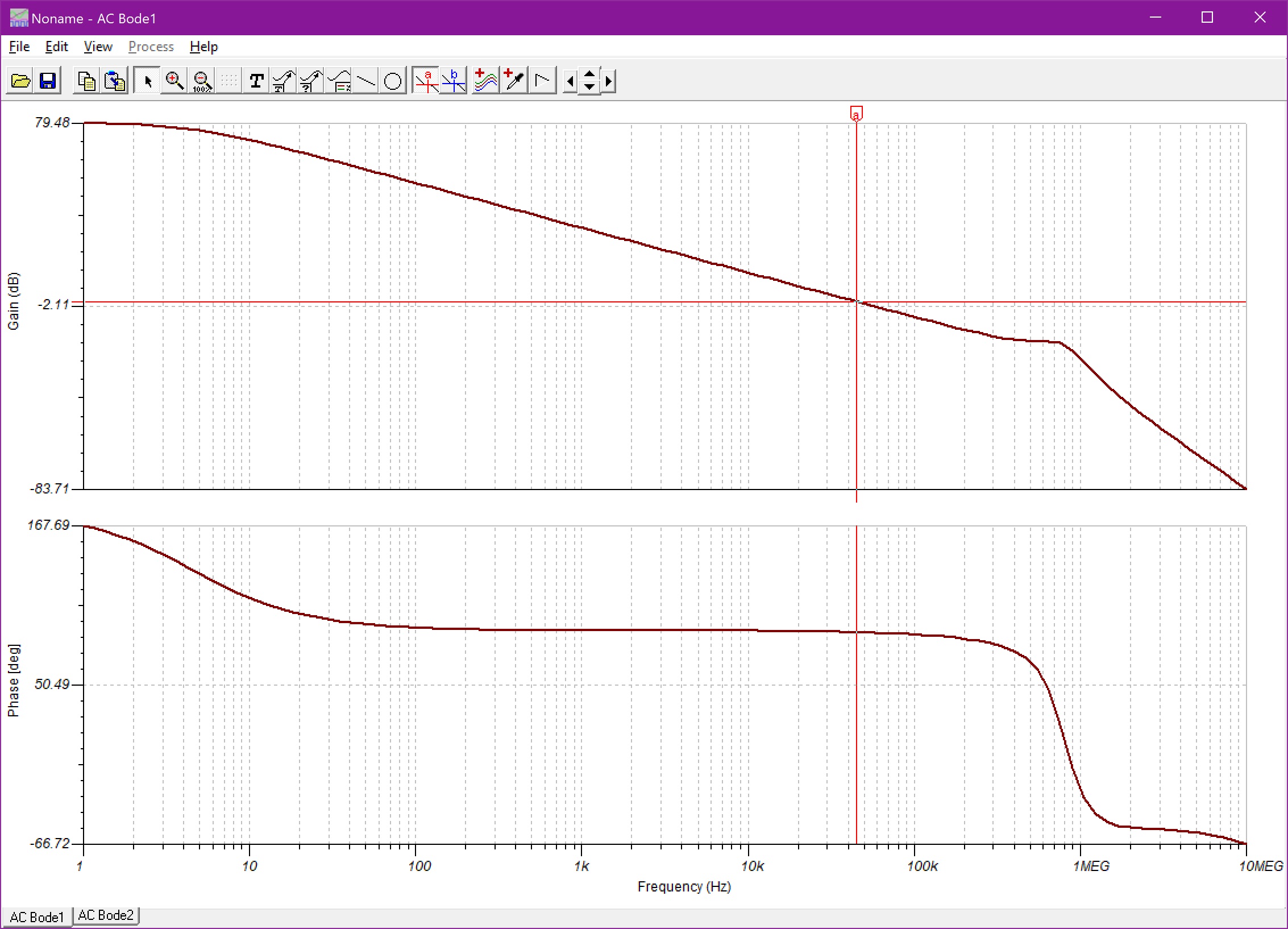This screenshot has width=1288, height=929.
Task: Click the Open file folder icon
Action: click(20, 81)
